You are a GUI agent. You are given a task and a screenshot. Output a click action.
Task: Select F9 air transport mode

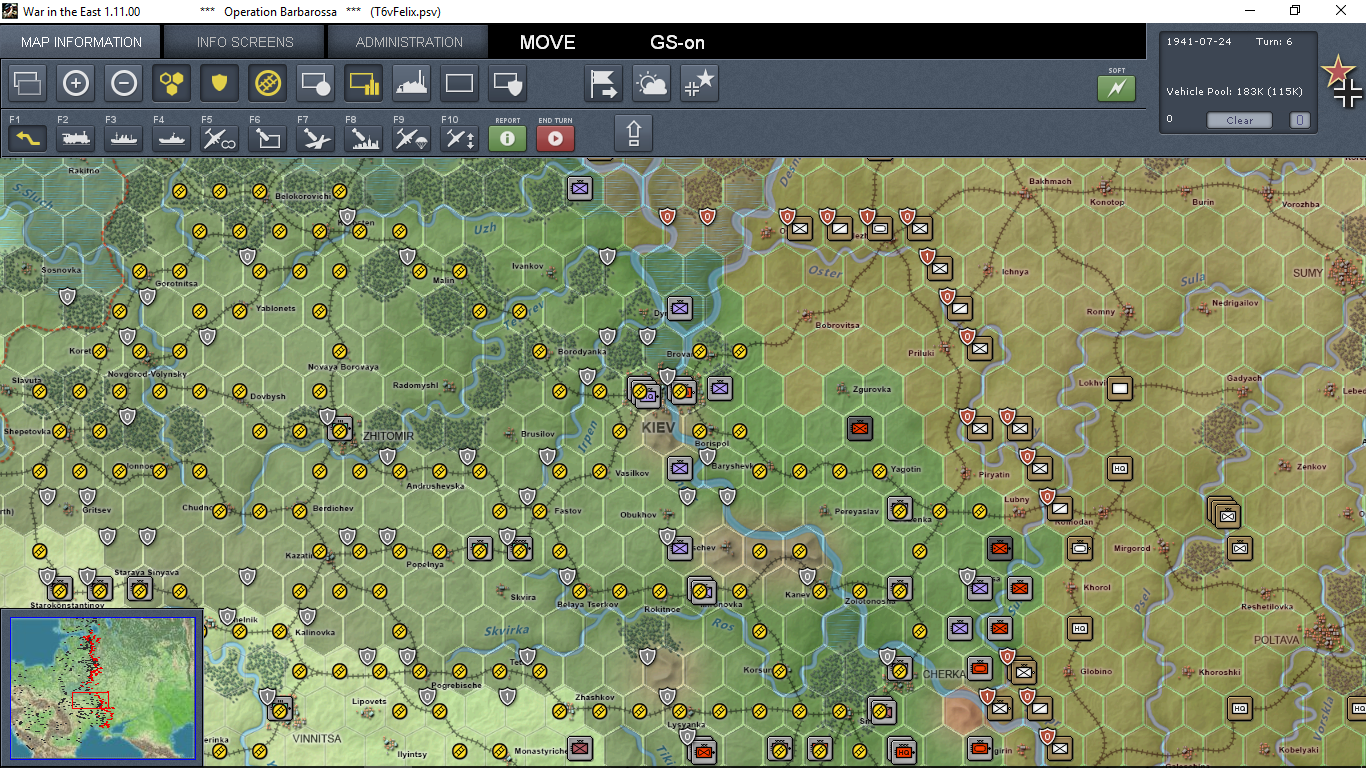click(411, 138)
